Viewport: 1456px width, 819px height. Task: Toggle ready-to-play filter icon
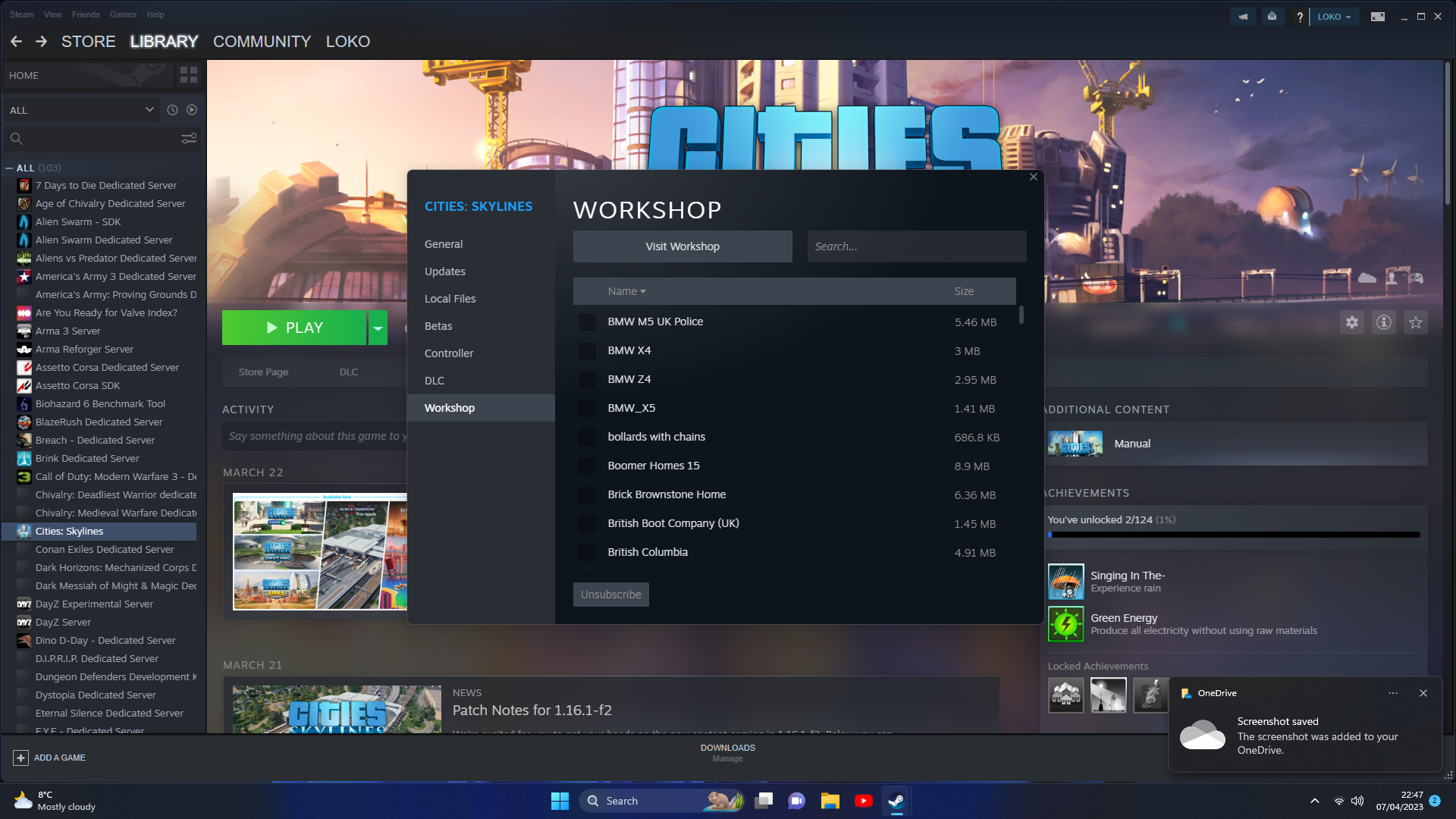click(x=192, y=110)
